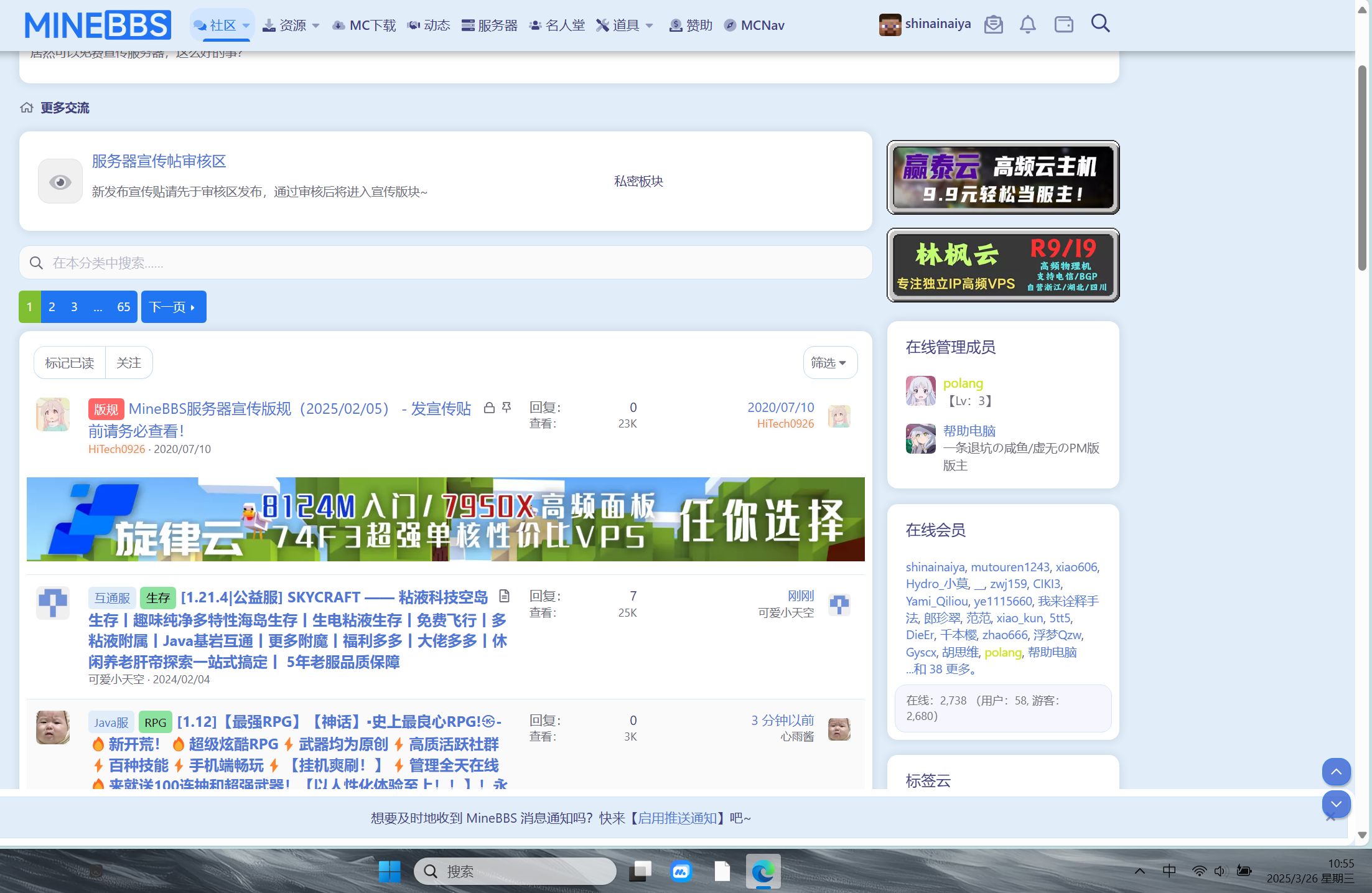1372x893 pixels.
Task: Open Microsoft Edge in taskbar
Action: (x=763, y=871)
